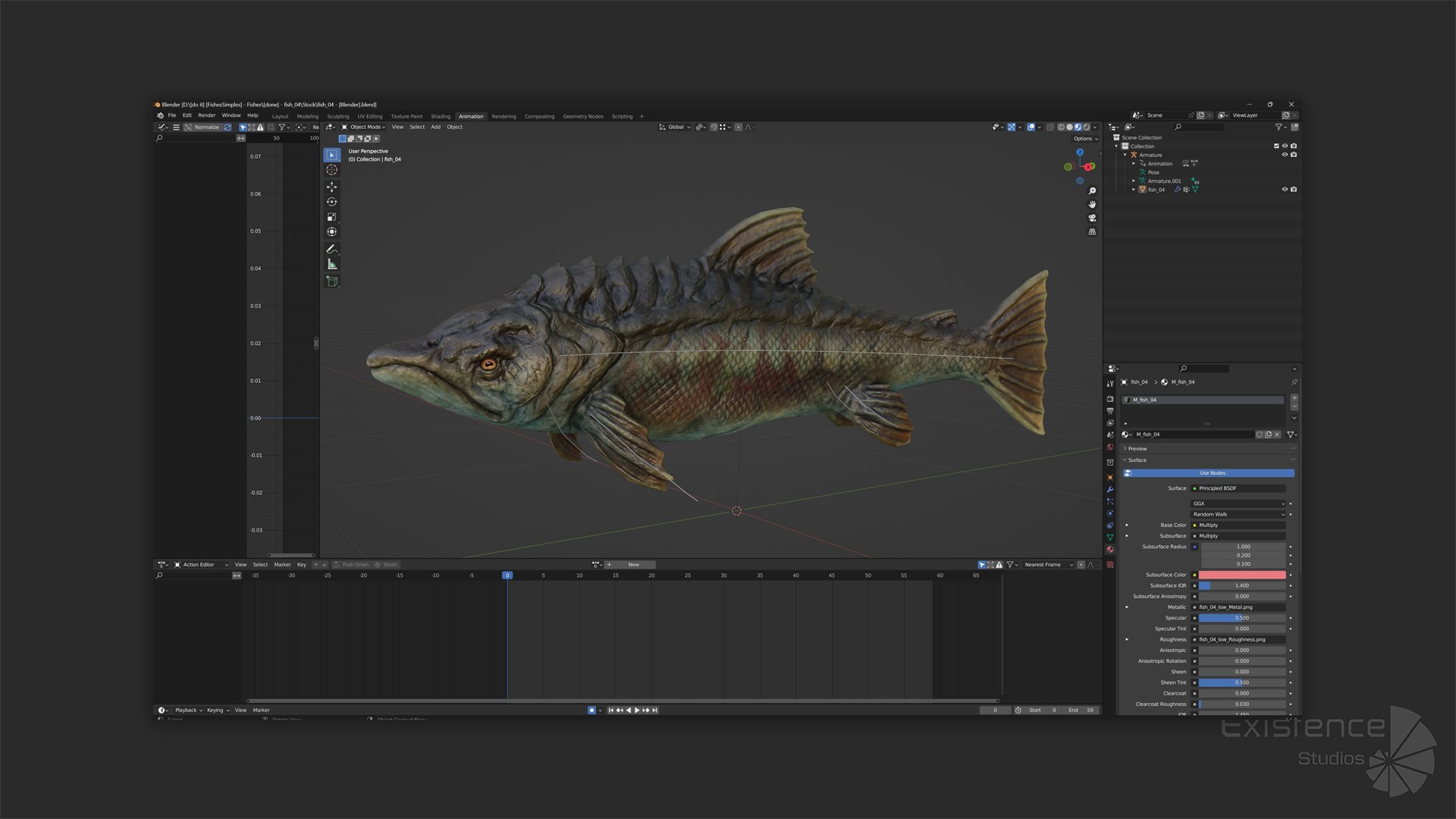1456x819 pixels.
Task: Open the Global transform orientation dropdown
Action: pos(675,127)
